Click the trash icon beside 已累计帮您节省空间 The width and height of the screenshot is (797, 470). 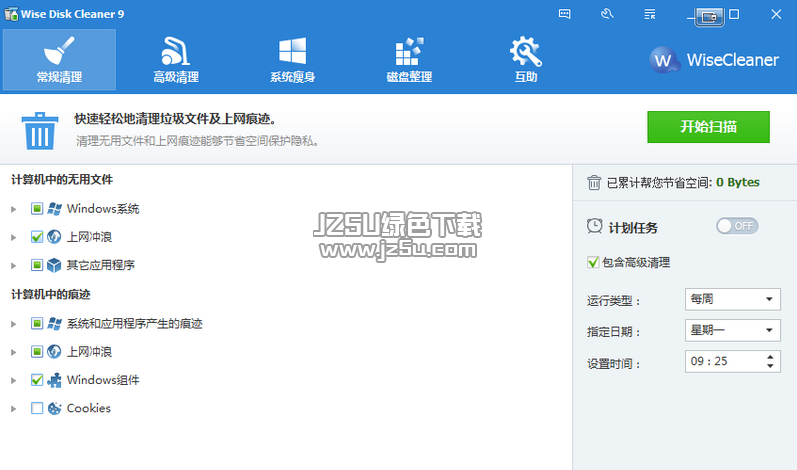coord(594,182)
